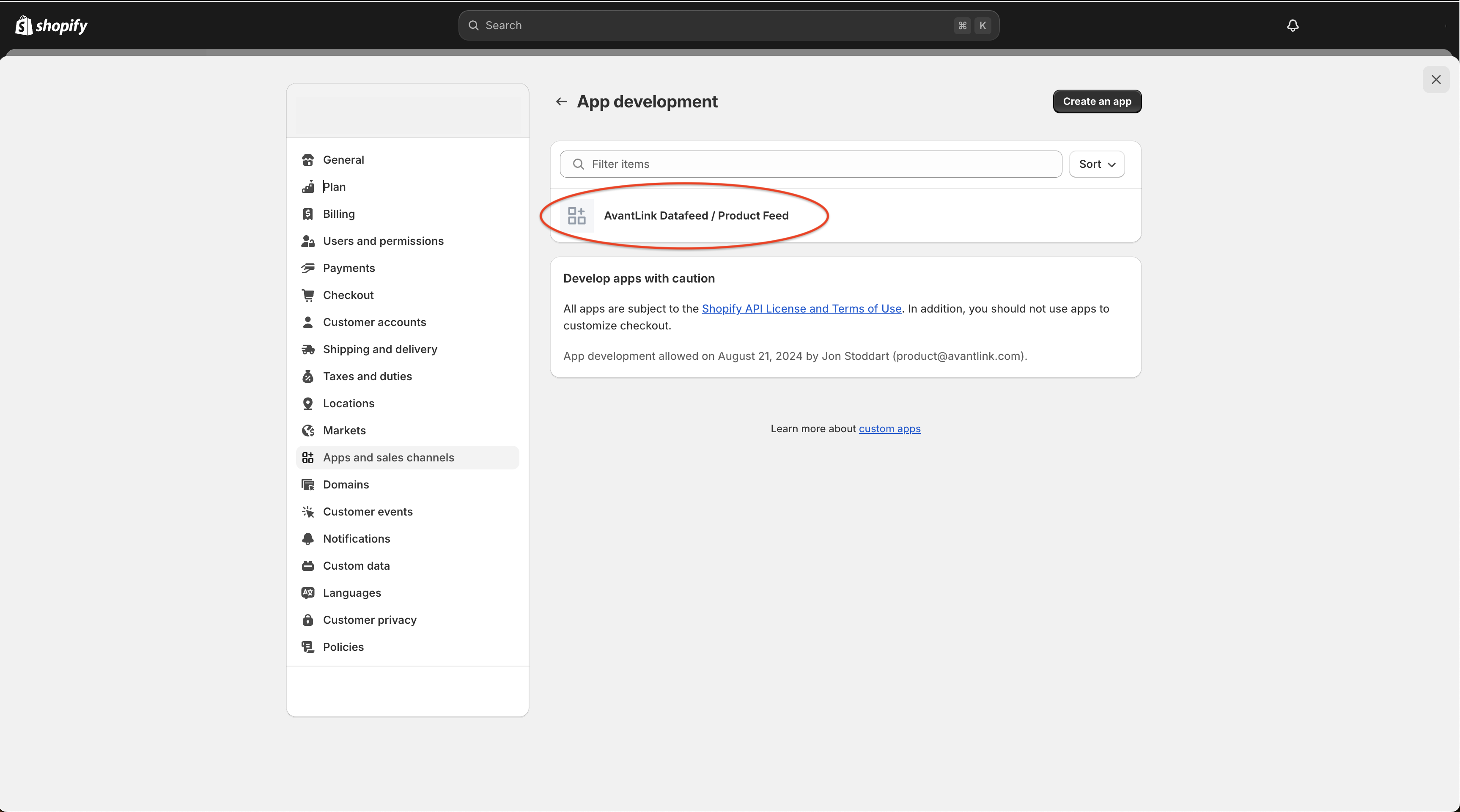This screenshot has height=812, width=1460.
Task: Click the search magnifier icon in top bar
Action: tap(473, 25)
